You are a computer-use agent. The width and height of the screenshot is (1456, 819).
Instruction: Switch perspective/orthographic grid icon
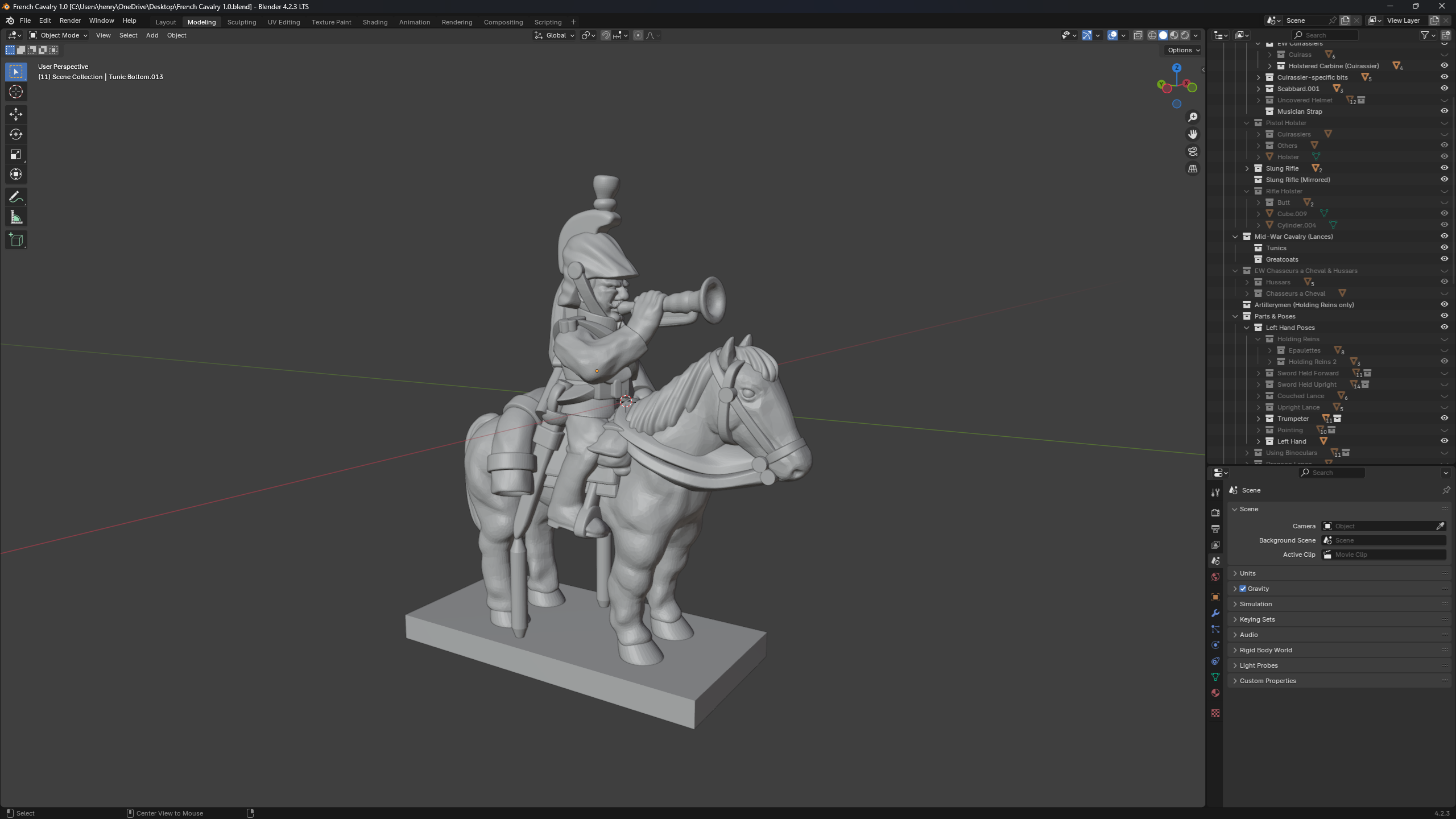pos(1193,169)
